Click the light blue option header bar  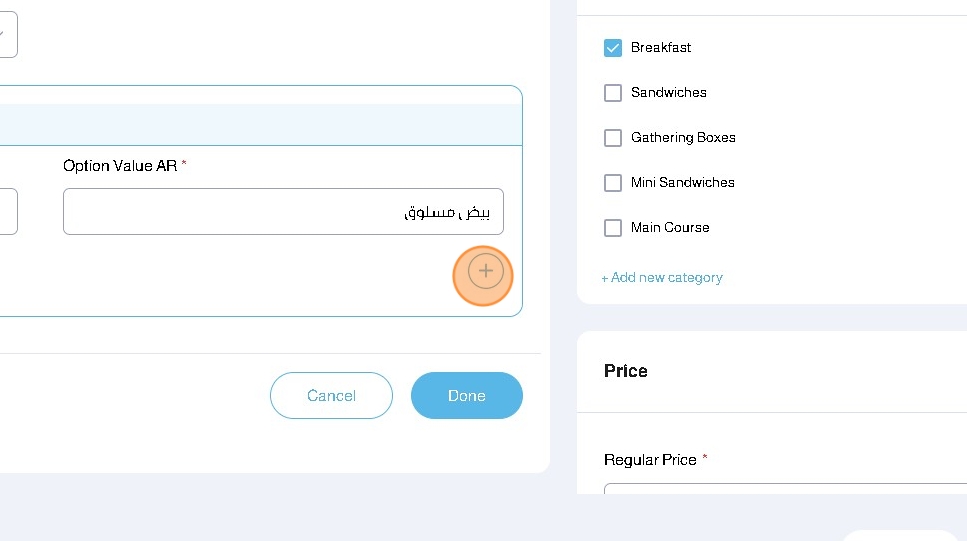coord(260,125)
